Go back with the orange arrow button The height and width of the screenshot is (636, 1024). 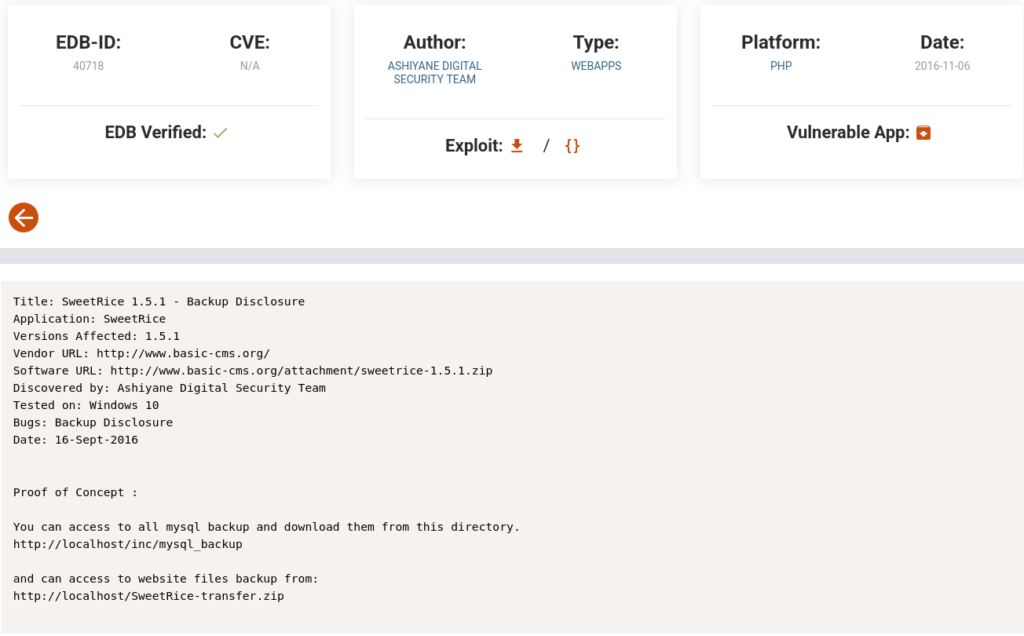[x=24, y=217]
